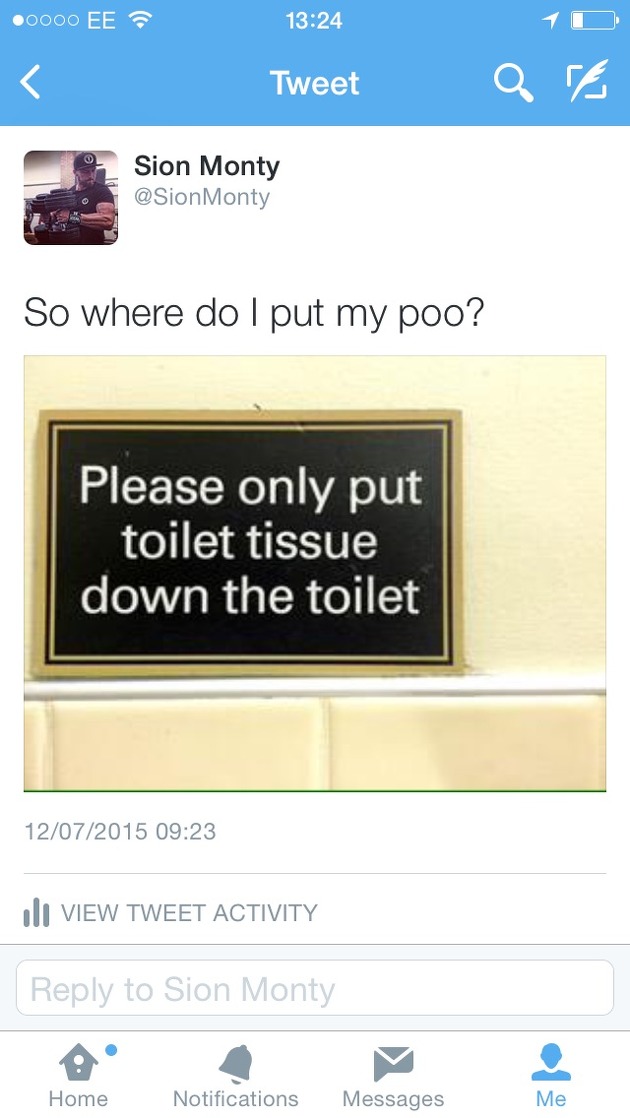This screenshot has width=630, height=1118.
Task: Open the @SionMonty handle
Action: click(x=202, y=197)
